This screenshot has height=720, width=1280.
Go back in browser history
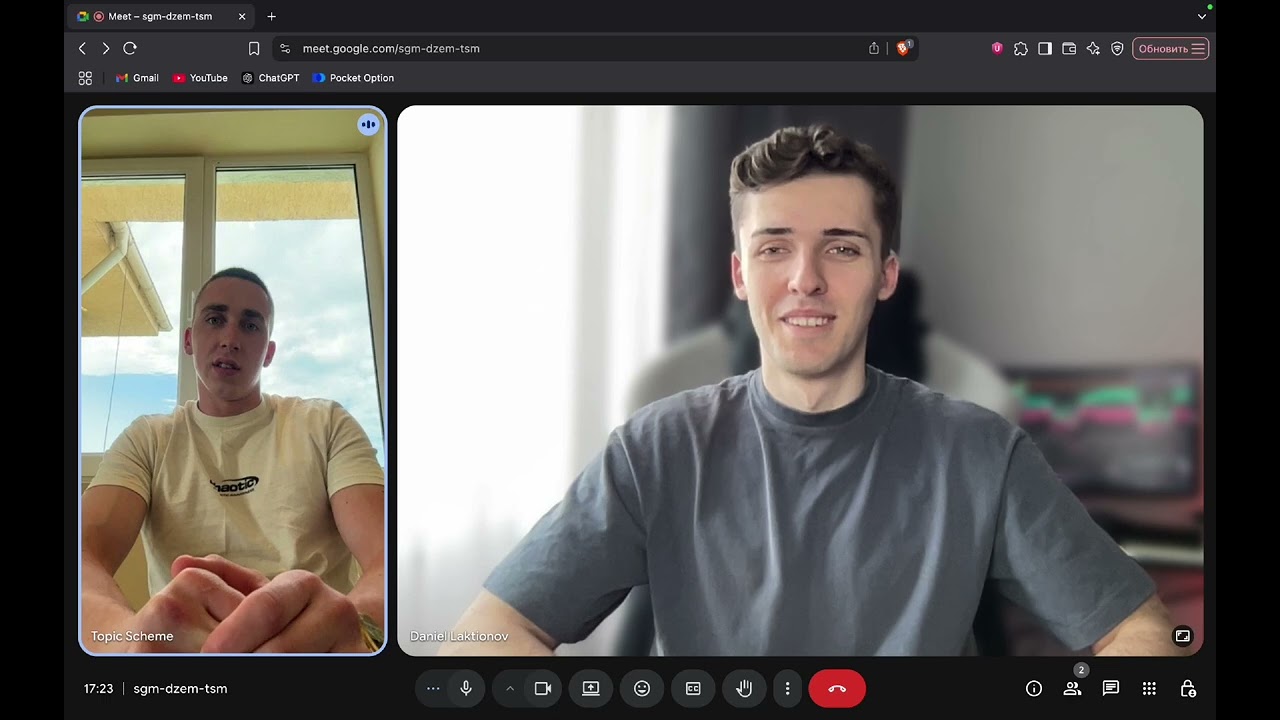click(x=82, y=48)
